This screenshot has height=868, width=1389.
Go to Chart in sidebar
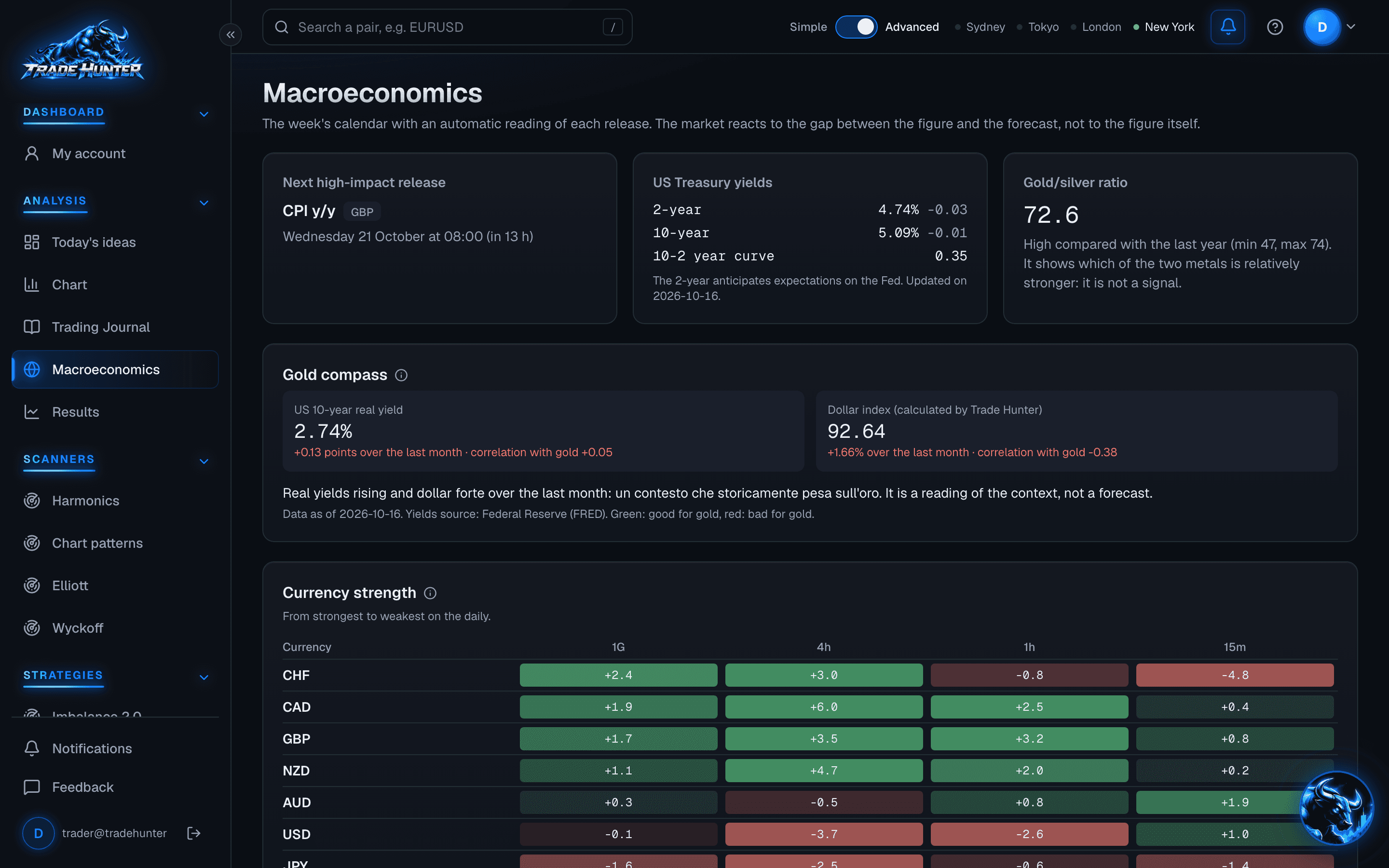click(115, 285)
